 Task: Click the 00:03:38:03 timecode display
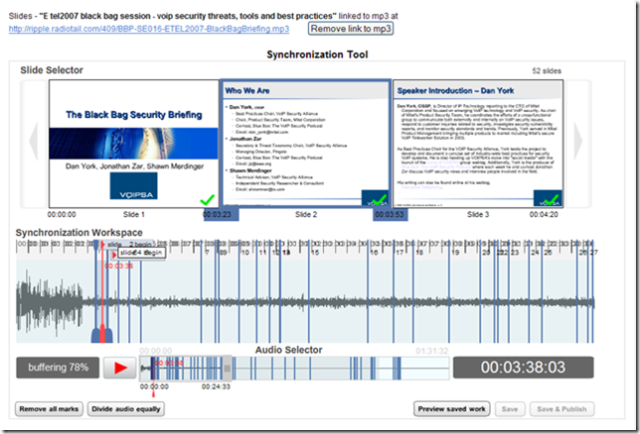[523, 367]
